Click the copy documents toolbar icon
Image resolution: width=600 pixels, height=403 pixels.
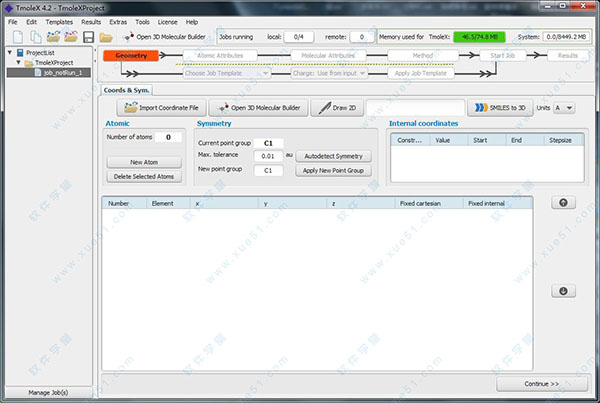point(36,37)
